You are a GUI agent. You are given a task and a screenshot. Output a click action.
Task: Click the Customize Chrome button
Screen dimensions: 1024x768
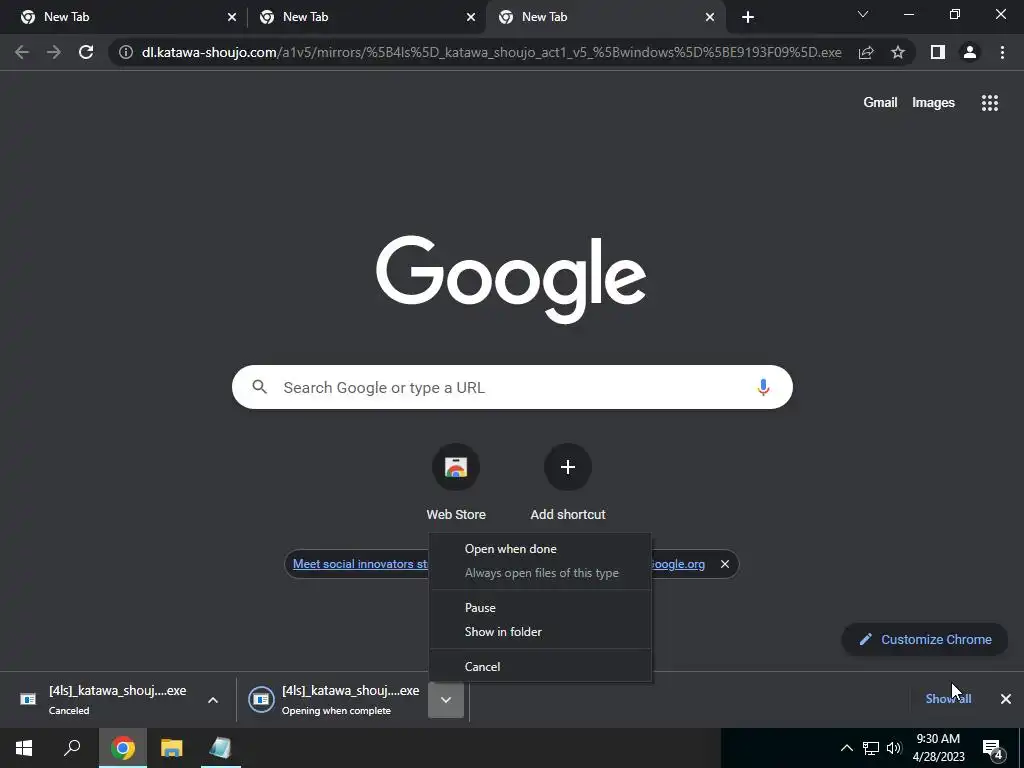(x=925, y=640)
